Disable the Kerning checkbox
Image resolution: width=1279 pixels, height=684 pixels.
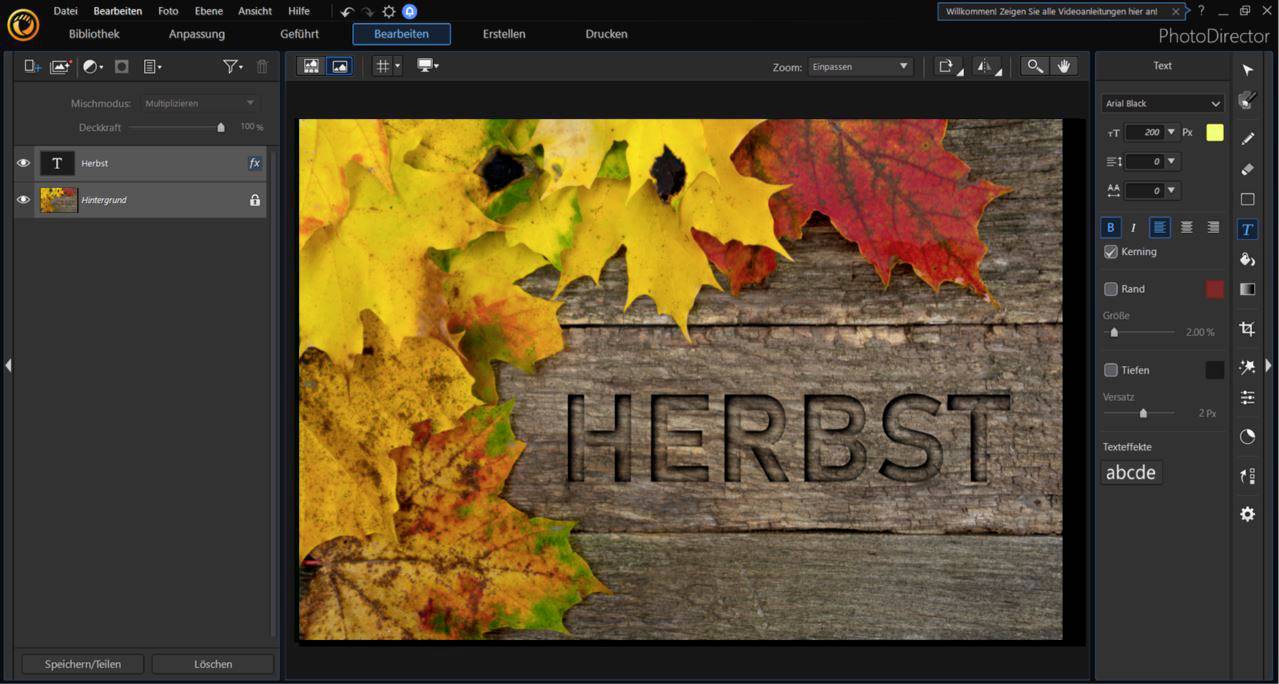[x=1110, y=251]
